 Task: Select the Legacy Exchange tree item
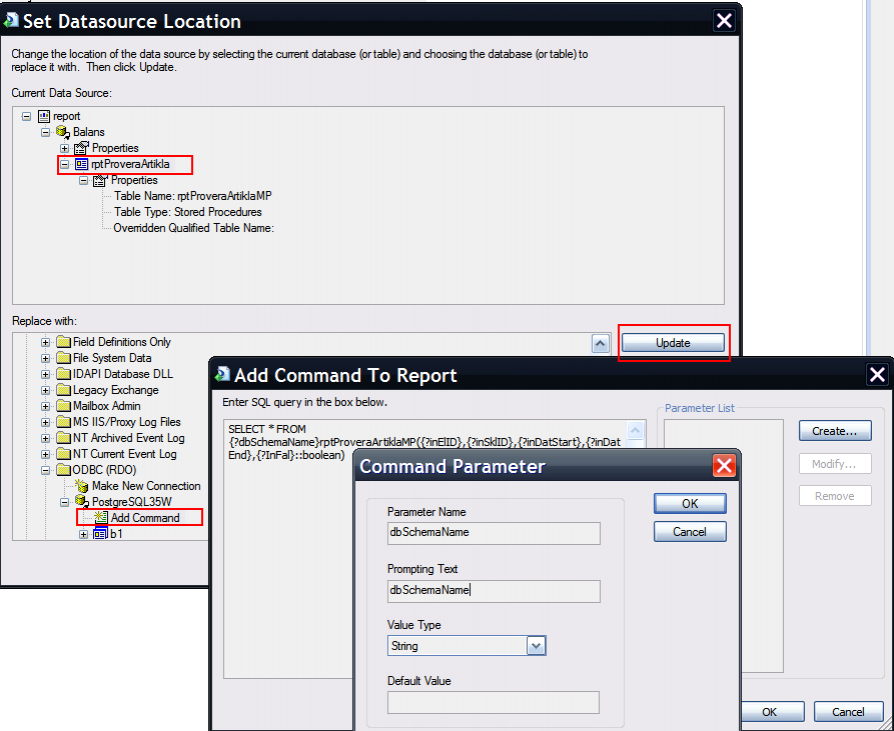coord(115,390)
